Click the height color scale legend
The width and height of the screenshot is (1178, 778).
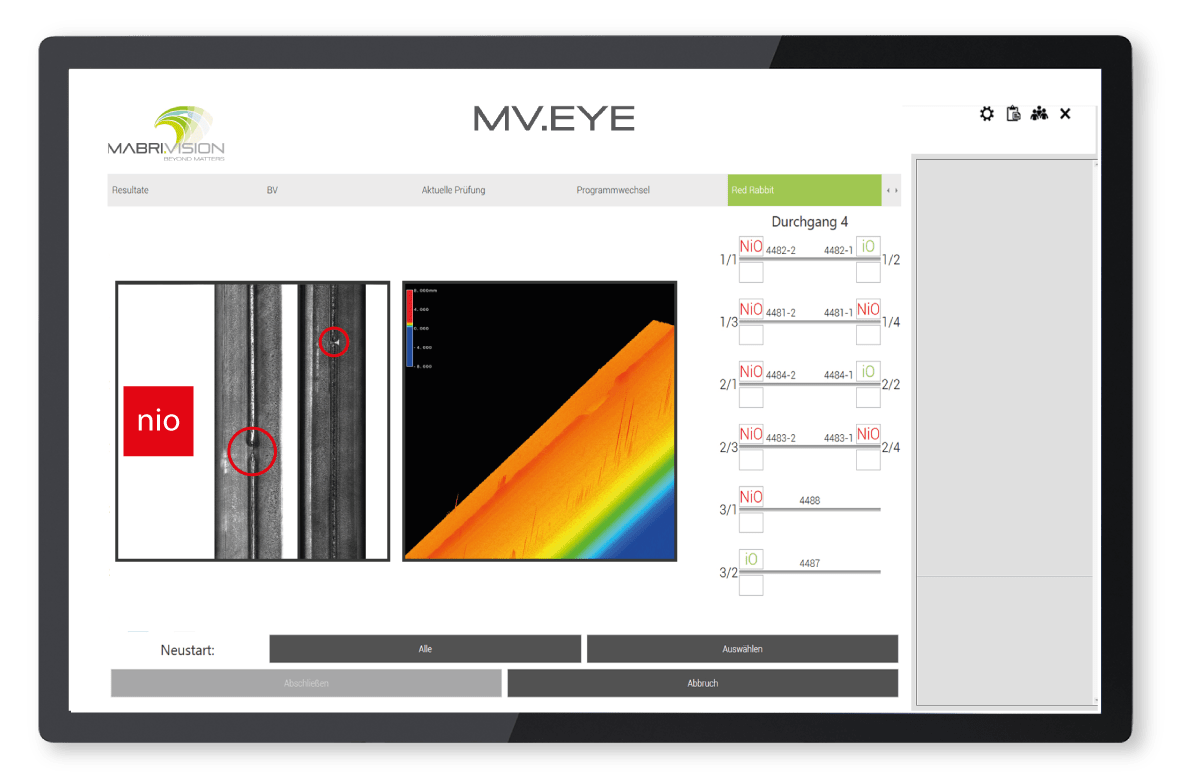(410, 328)
